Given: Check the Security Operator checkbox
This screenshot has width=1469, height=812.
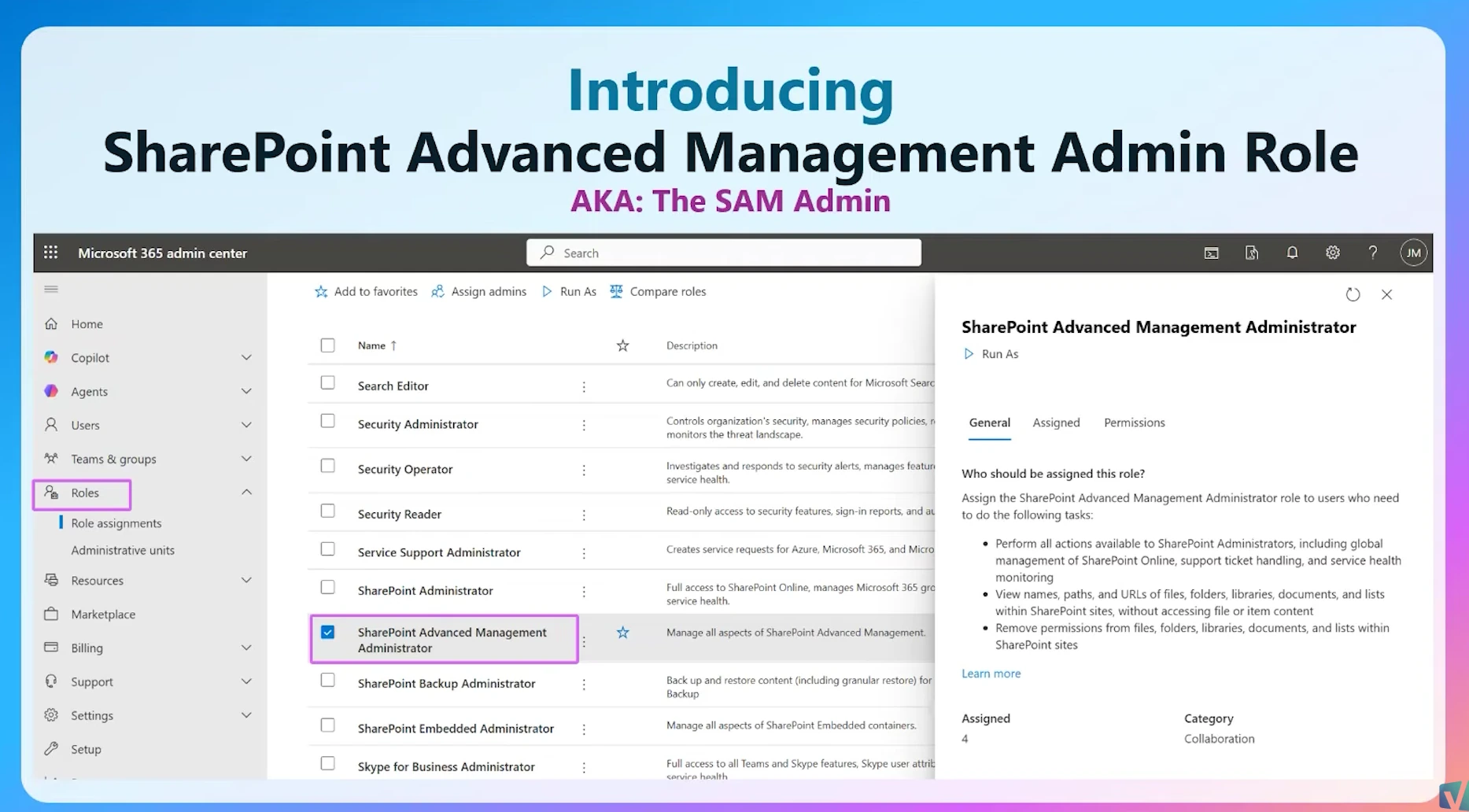Looking at the screenshot, I should (x=328, y=466).
